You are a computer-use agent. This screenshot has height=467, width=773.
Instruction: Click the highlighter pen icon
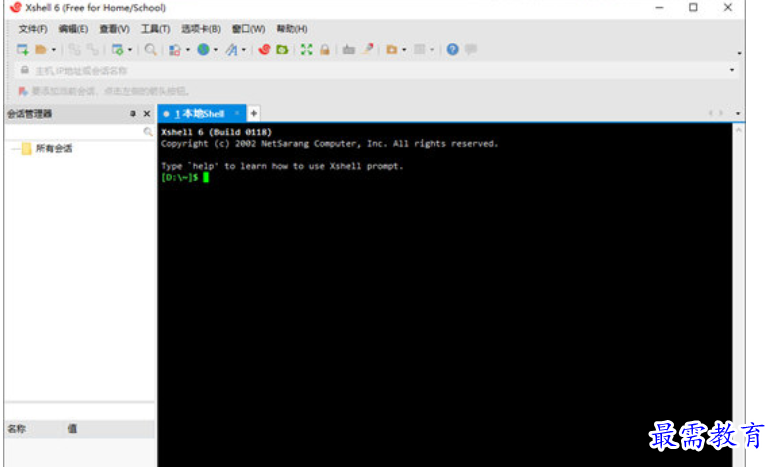point(368,49)
